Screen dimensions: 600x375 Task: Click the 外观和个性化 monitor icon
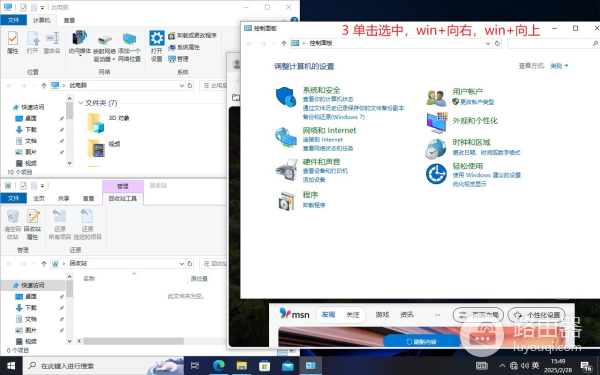[x=437, y=122]
